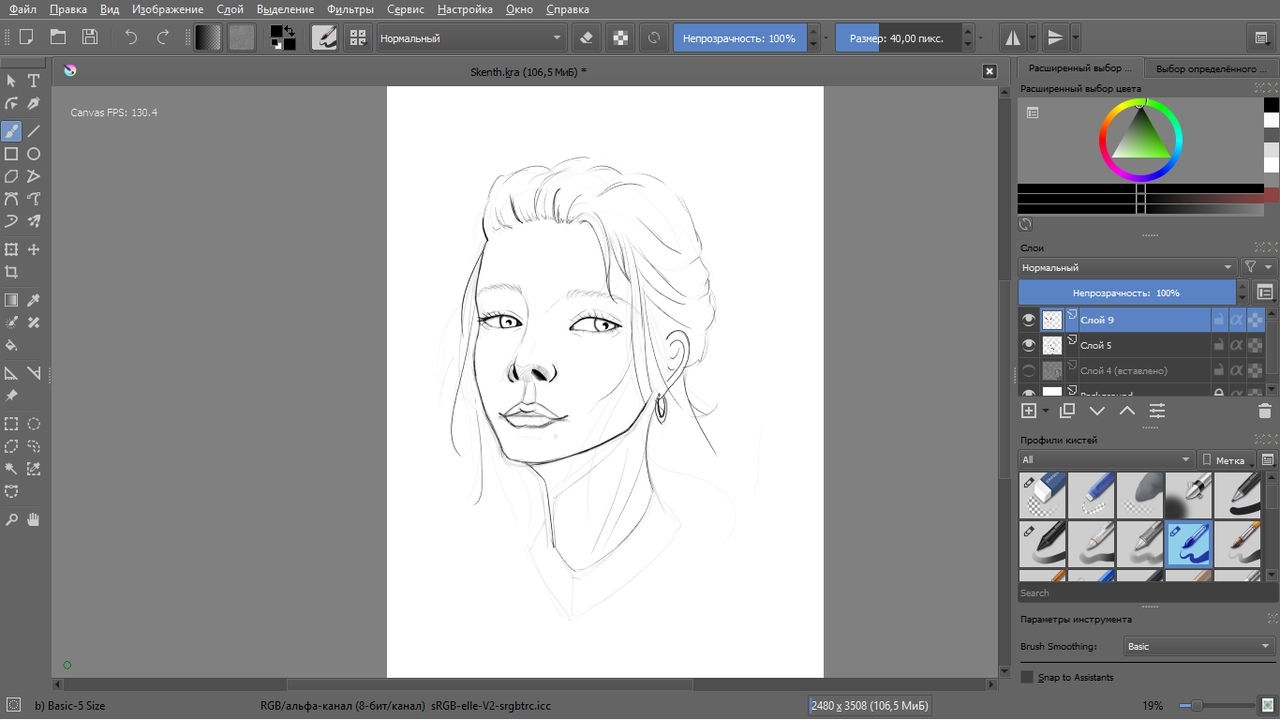Open Слой menu

click(x=230, y=9)
